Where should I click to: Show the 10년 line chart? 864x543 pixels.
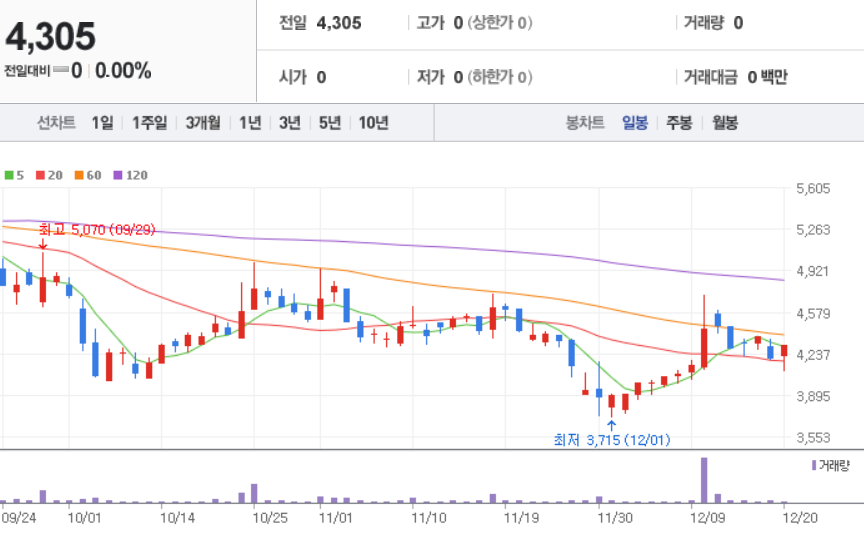pos(374,122)
